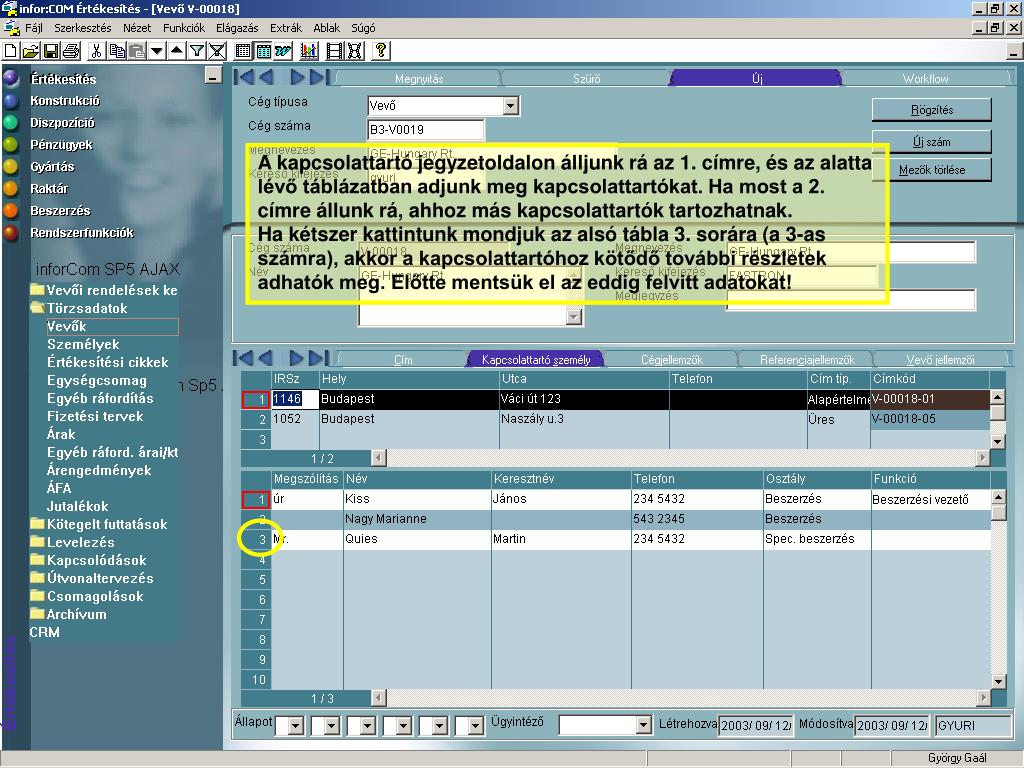This screenshot has height=768, width=1024.
Task: Click contact table's horizontal scrollbar right arrow
Action: (983, 697)
